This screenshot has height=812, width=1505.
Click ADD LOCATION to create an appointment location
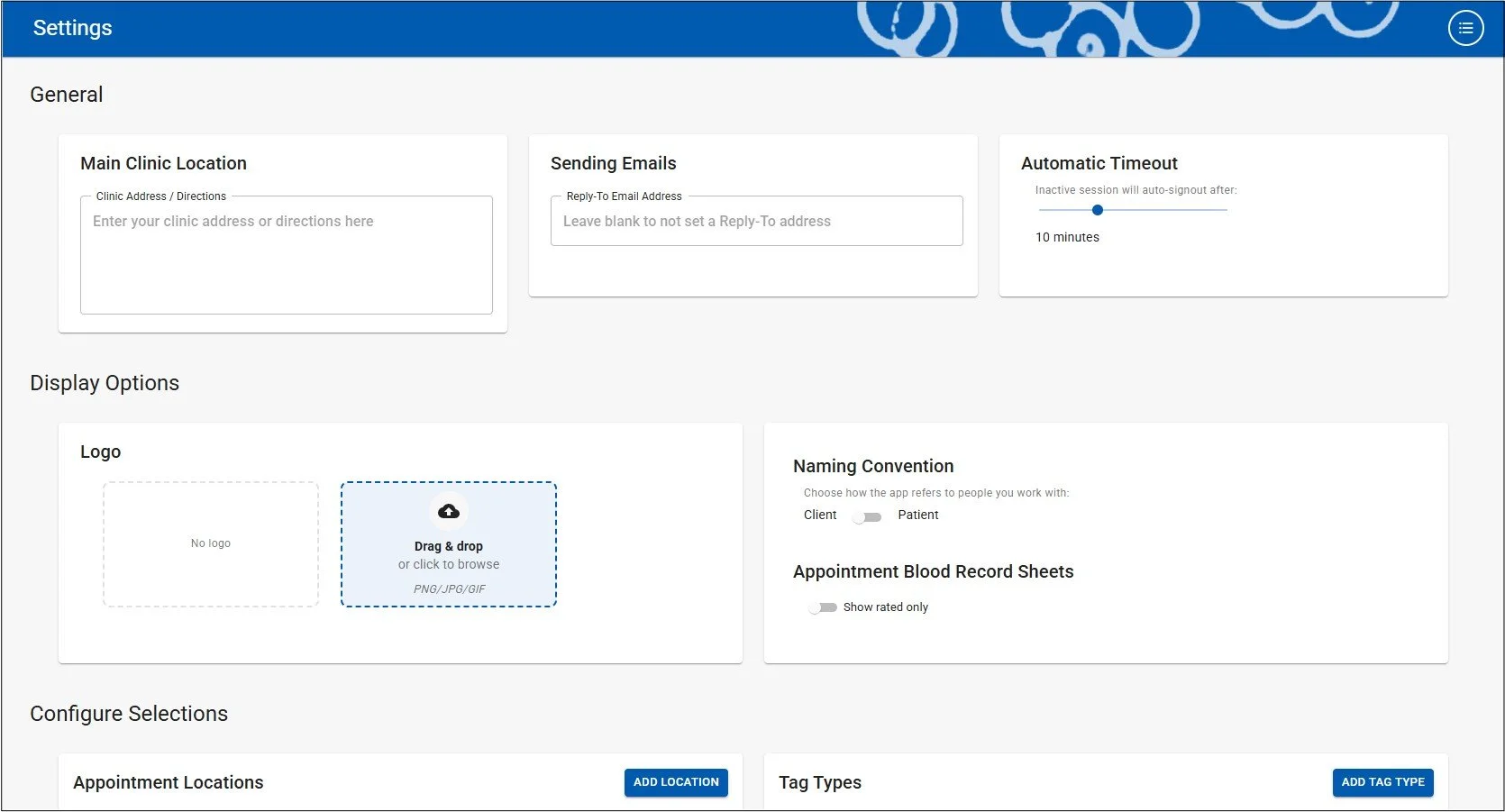(x=675, y=782)
